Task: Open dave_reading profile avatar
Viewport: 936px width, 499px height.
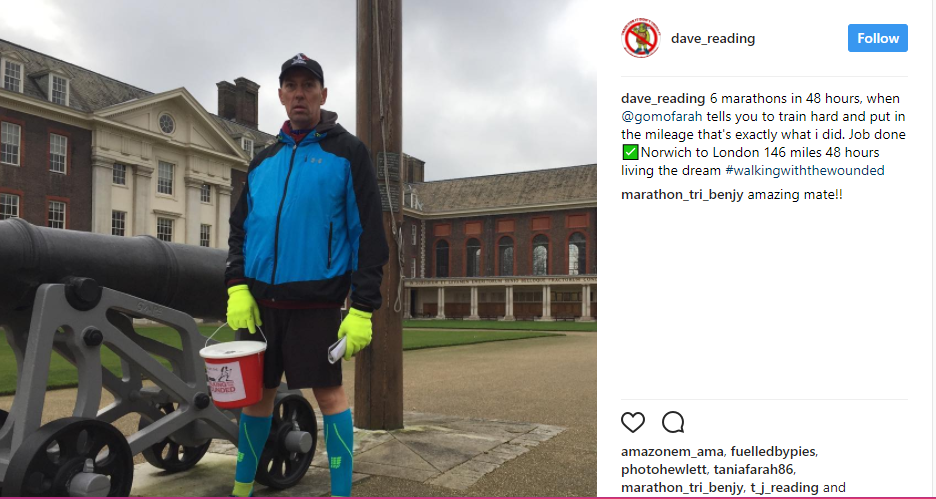Action: click(x=641, y=38)
